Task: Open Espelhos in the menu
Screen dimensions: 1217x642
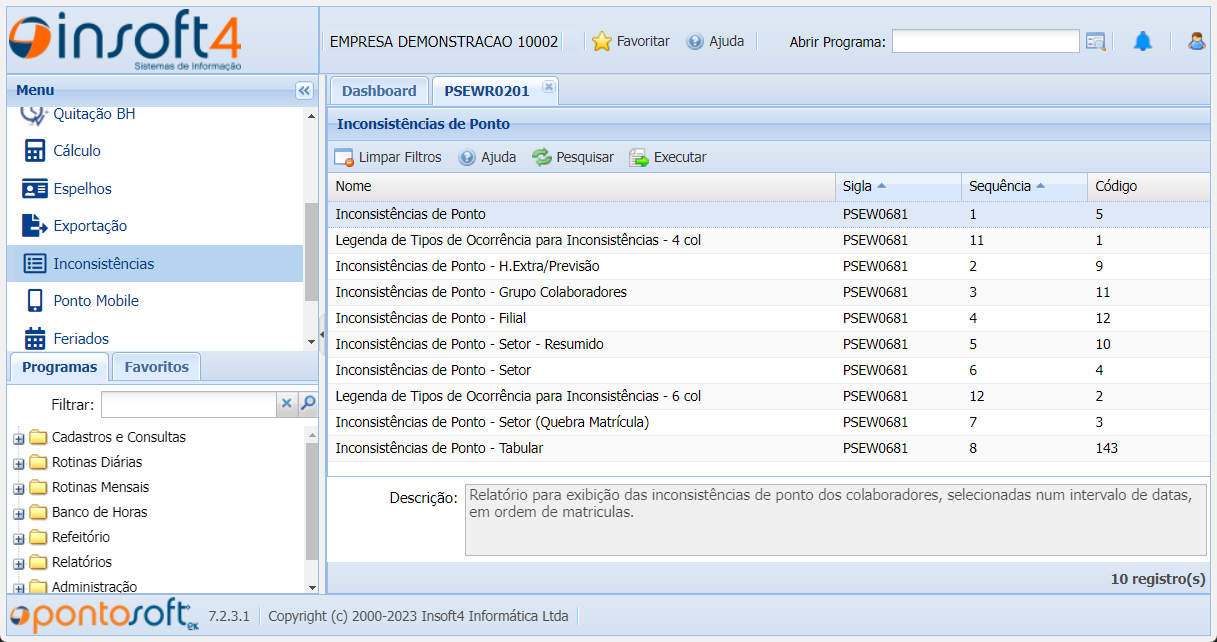Action: pyautogui.click(x=82, y=189)
